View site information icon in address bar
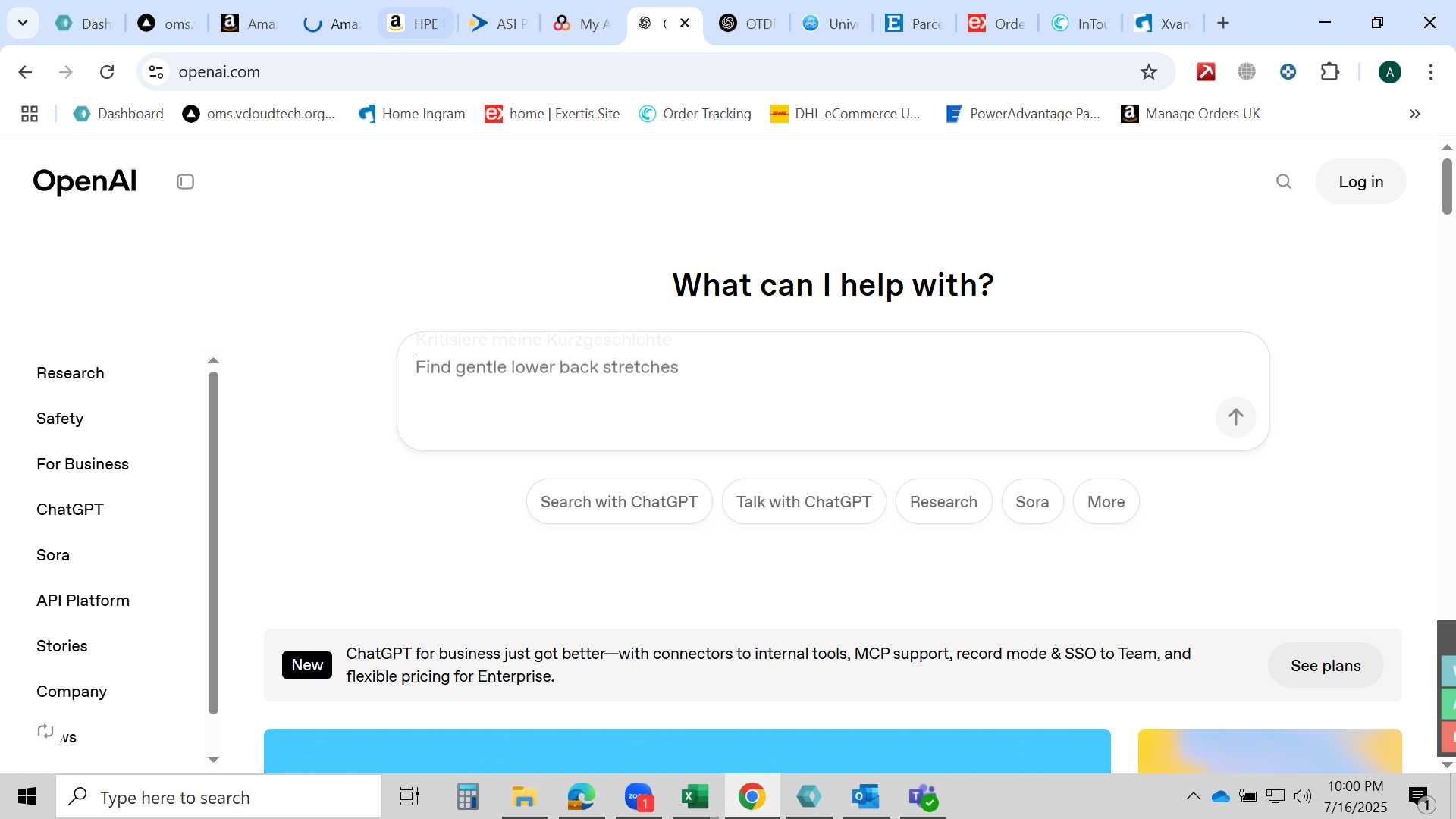This screenshot has height=819, width=1456. click(156, 72)
